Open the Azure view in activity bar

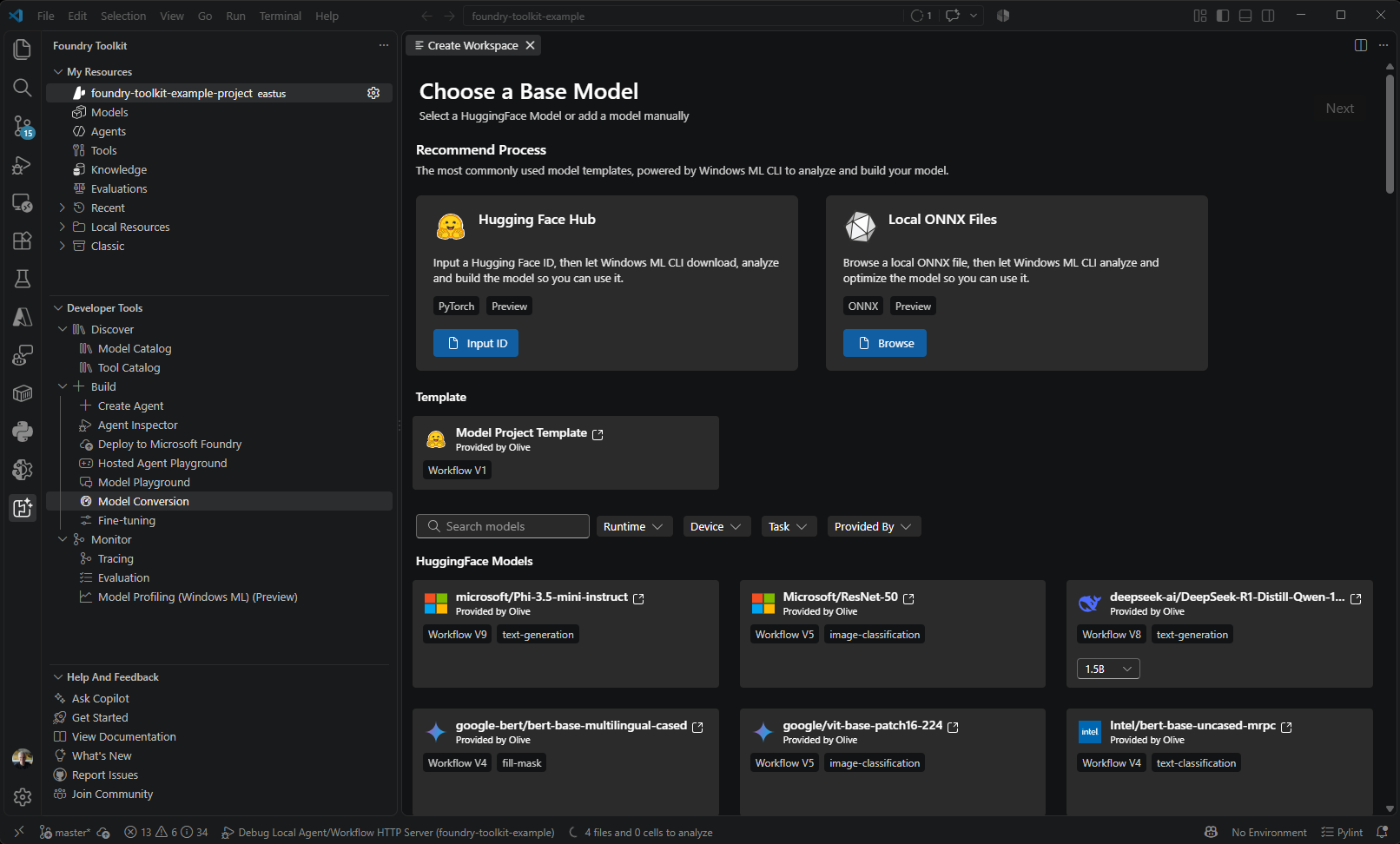(23, 317)
